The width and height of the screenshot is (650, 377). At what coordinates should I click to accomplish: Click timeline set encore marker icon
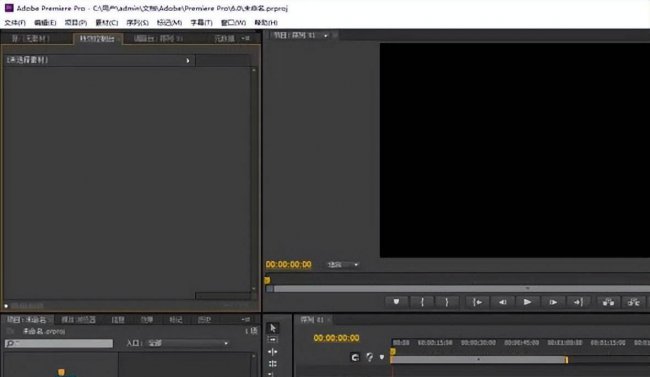[369, 357]
